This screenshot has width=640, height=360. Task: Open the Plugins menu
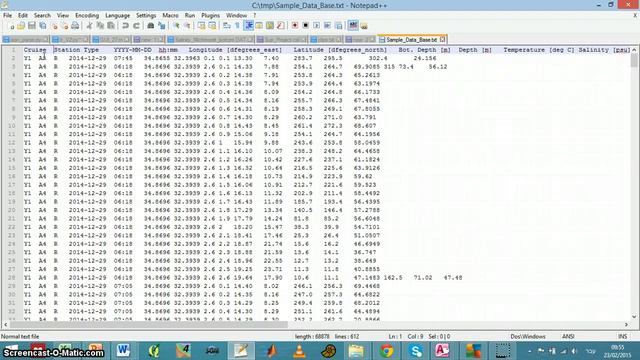pyautogui.click(x=211, y=16)
